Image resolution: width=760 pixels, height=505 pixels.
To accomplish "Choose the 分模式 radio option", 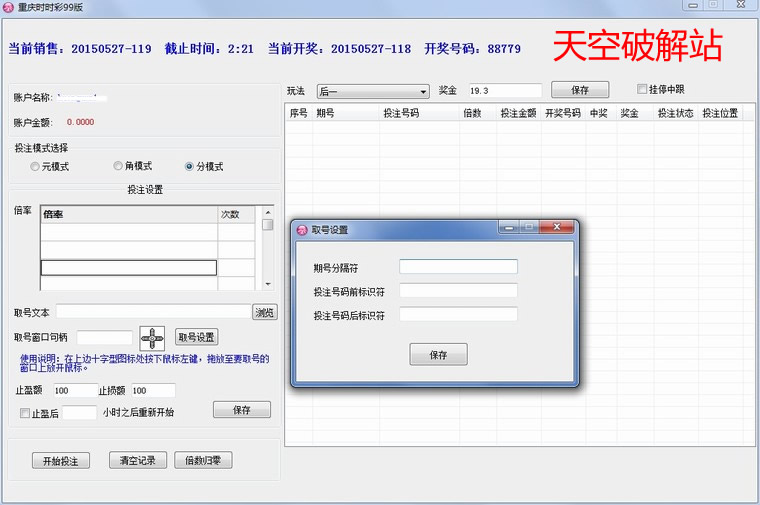I will pos(189,167).
